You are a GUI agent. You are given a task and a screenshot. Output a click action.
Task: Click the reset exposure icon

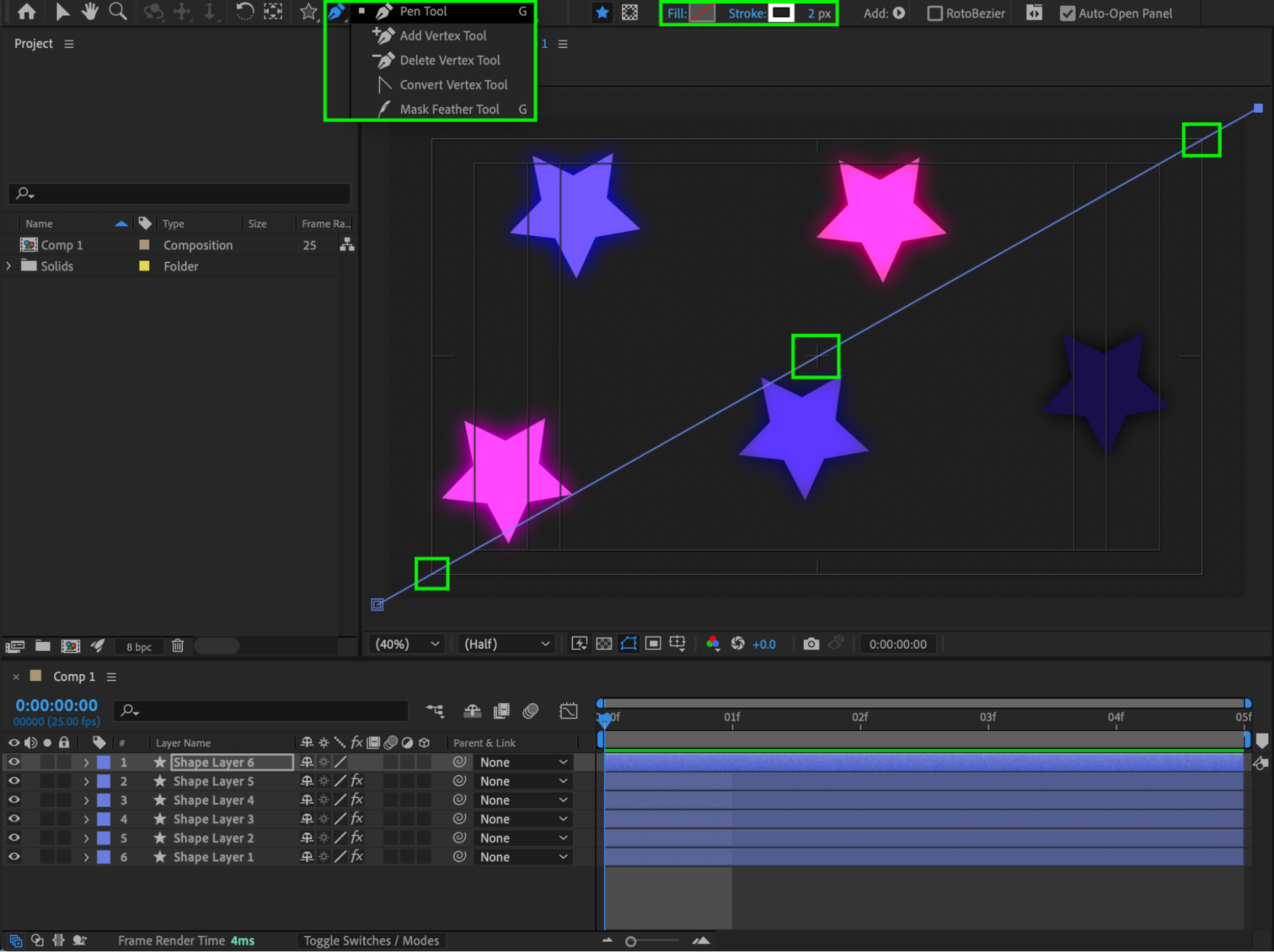737,644
